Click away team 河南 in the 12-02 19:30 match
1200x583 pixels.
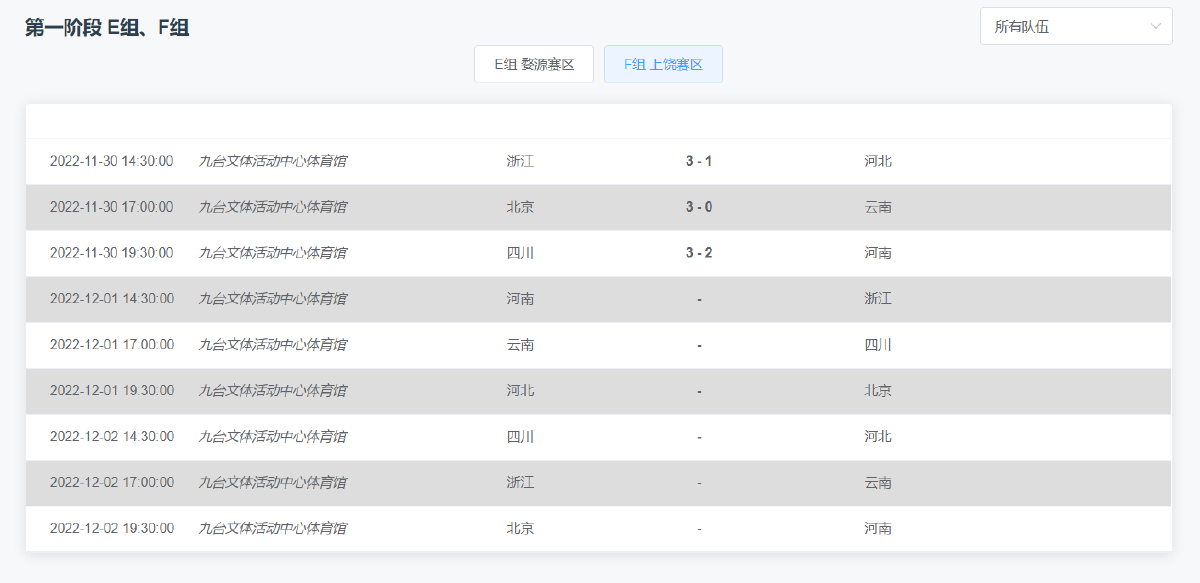[x=878, y=529]
